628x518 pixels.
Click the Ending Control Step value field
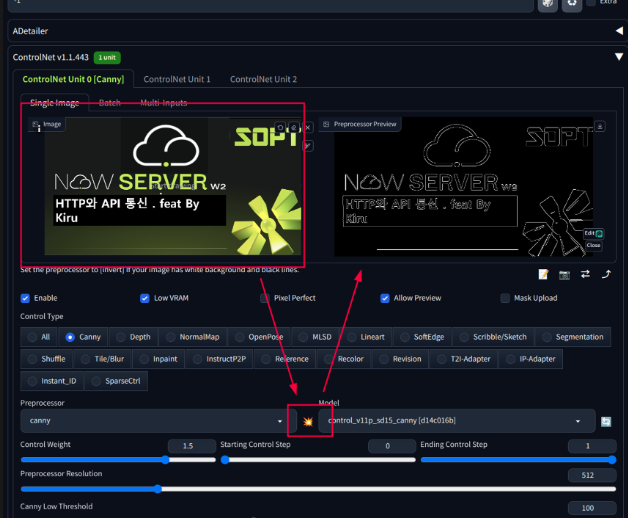(592, 446)
